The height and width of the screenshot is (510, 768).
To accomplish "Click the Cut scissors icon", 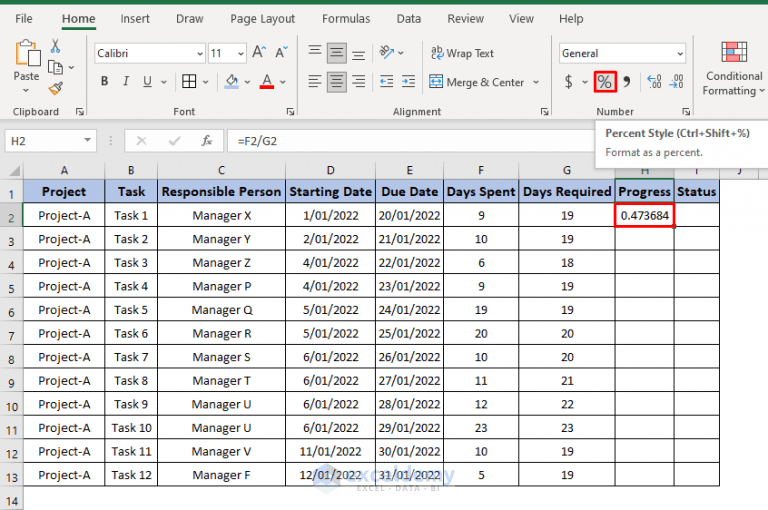I will pos(55,46).
